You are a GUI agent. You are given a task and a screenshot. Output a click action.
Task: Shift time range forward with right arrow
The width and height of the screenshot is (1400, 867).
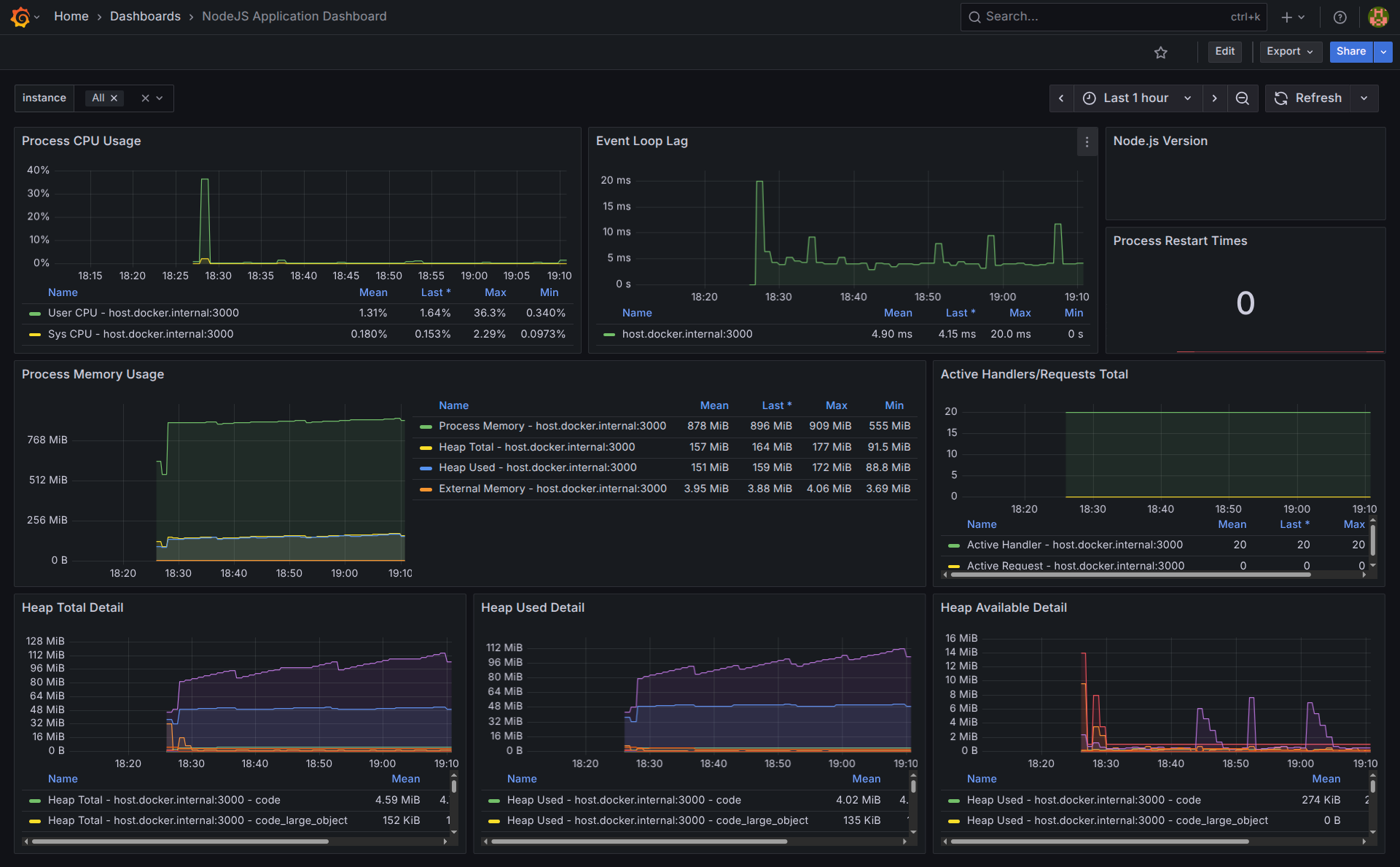pyautogui.click(x=1214, y=98)
